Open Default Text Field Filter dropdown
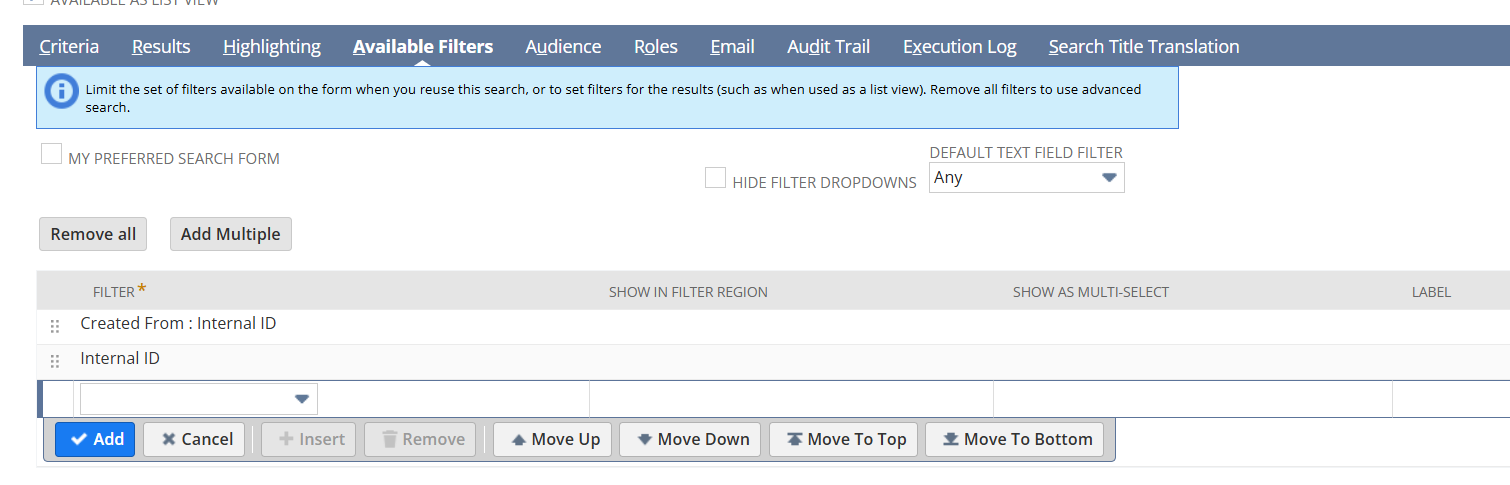This screenshot has height=485, width=1510. [x=1026, y=178]
